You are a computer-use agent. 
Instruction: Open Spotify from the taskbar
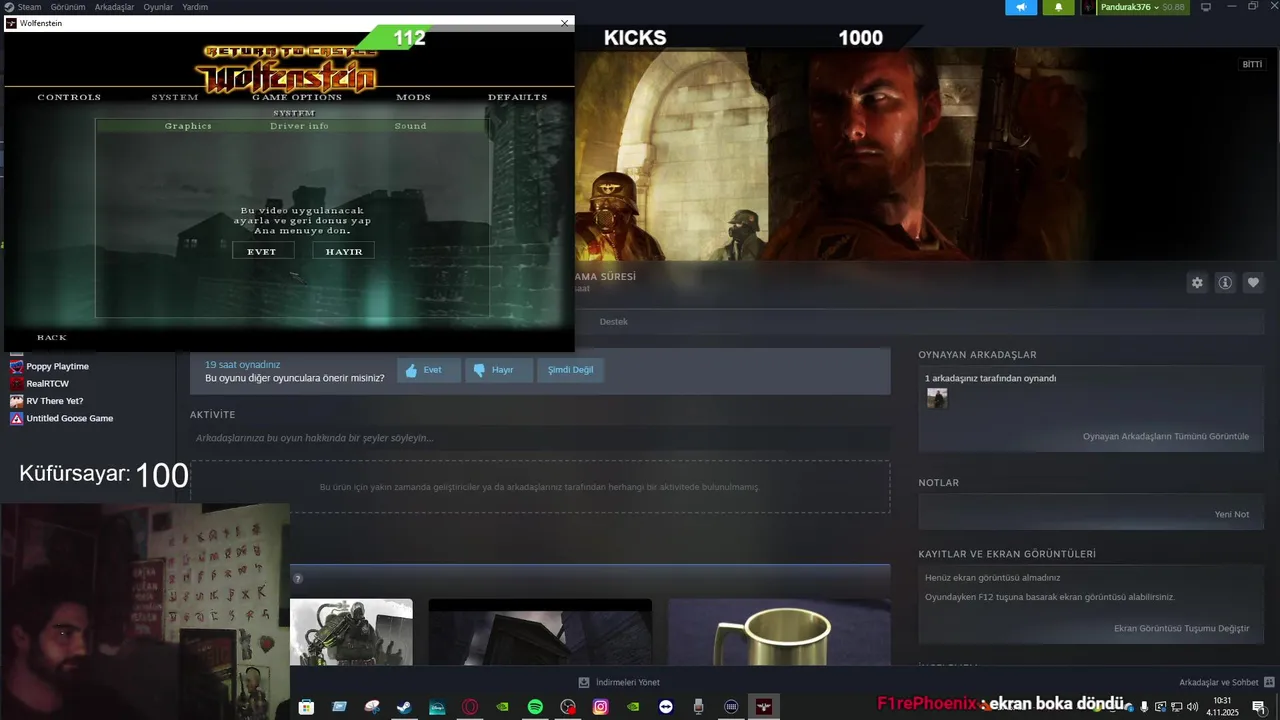[535, 707]
